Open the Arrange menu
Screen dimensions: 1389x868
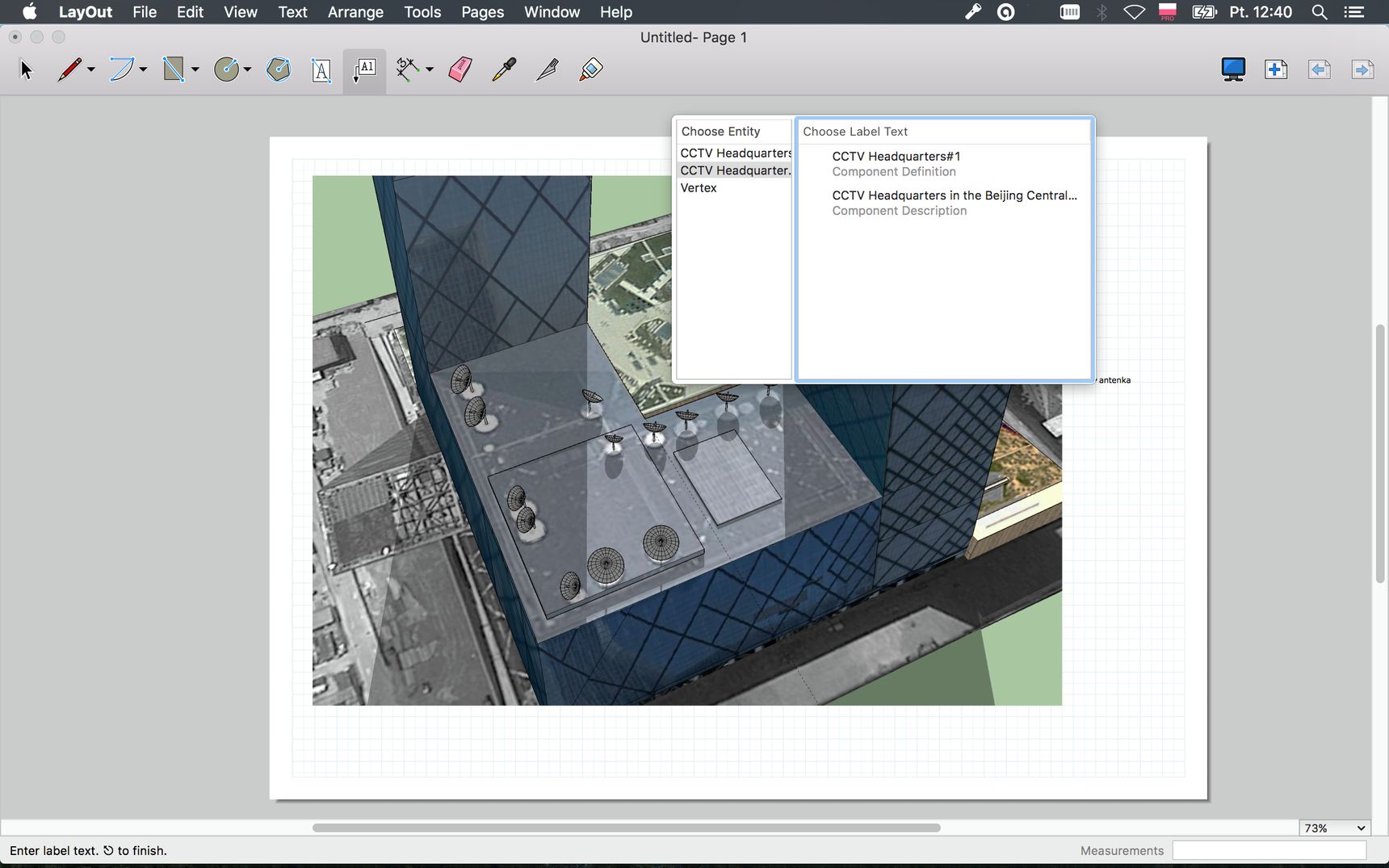pos(355,12)
